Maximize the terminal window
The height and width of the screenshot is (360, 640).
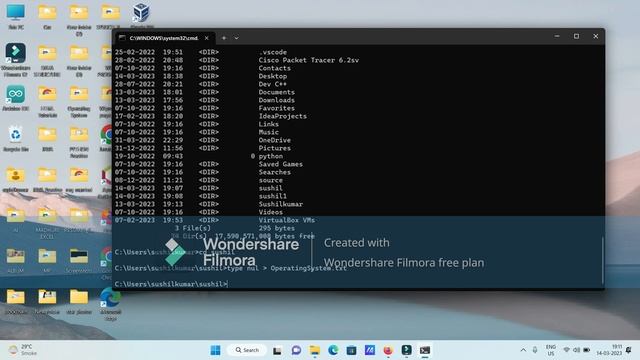(x=576, y=36)
